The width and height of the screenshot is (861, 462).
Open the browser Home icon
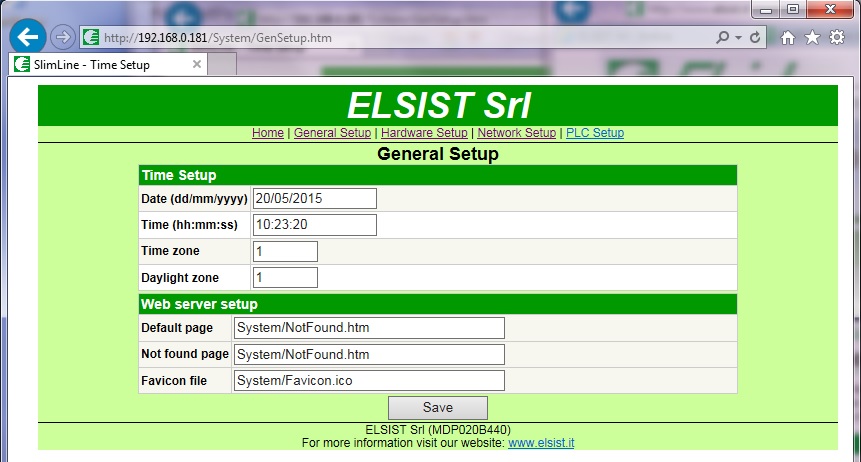pyautogui.click(x=788, y=37)
